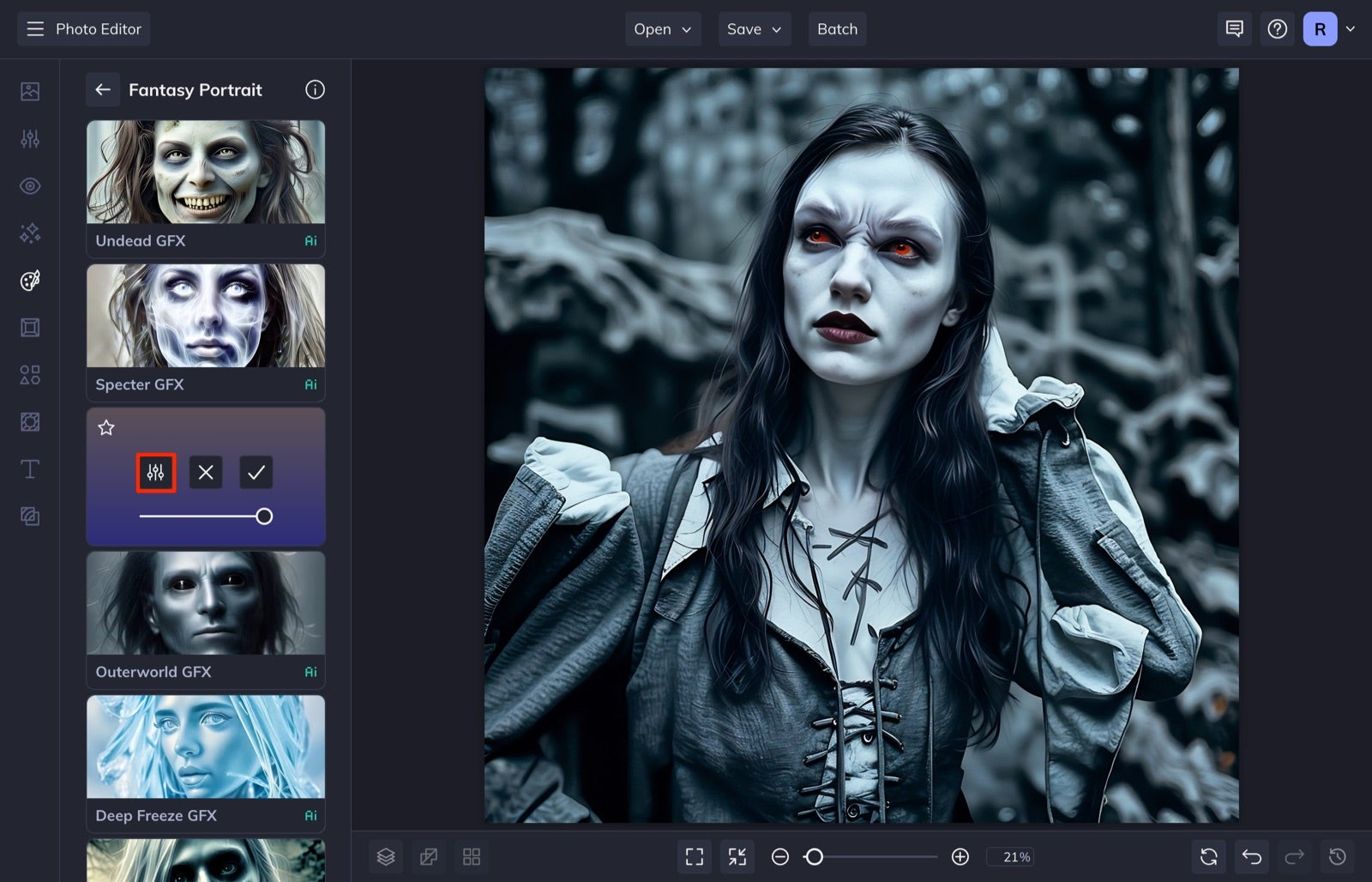Open the Open file dropdown
This screenshot has height=882, width=1372.
pyautogui.click(x=662, y=28)
